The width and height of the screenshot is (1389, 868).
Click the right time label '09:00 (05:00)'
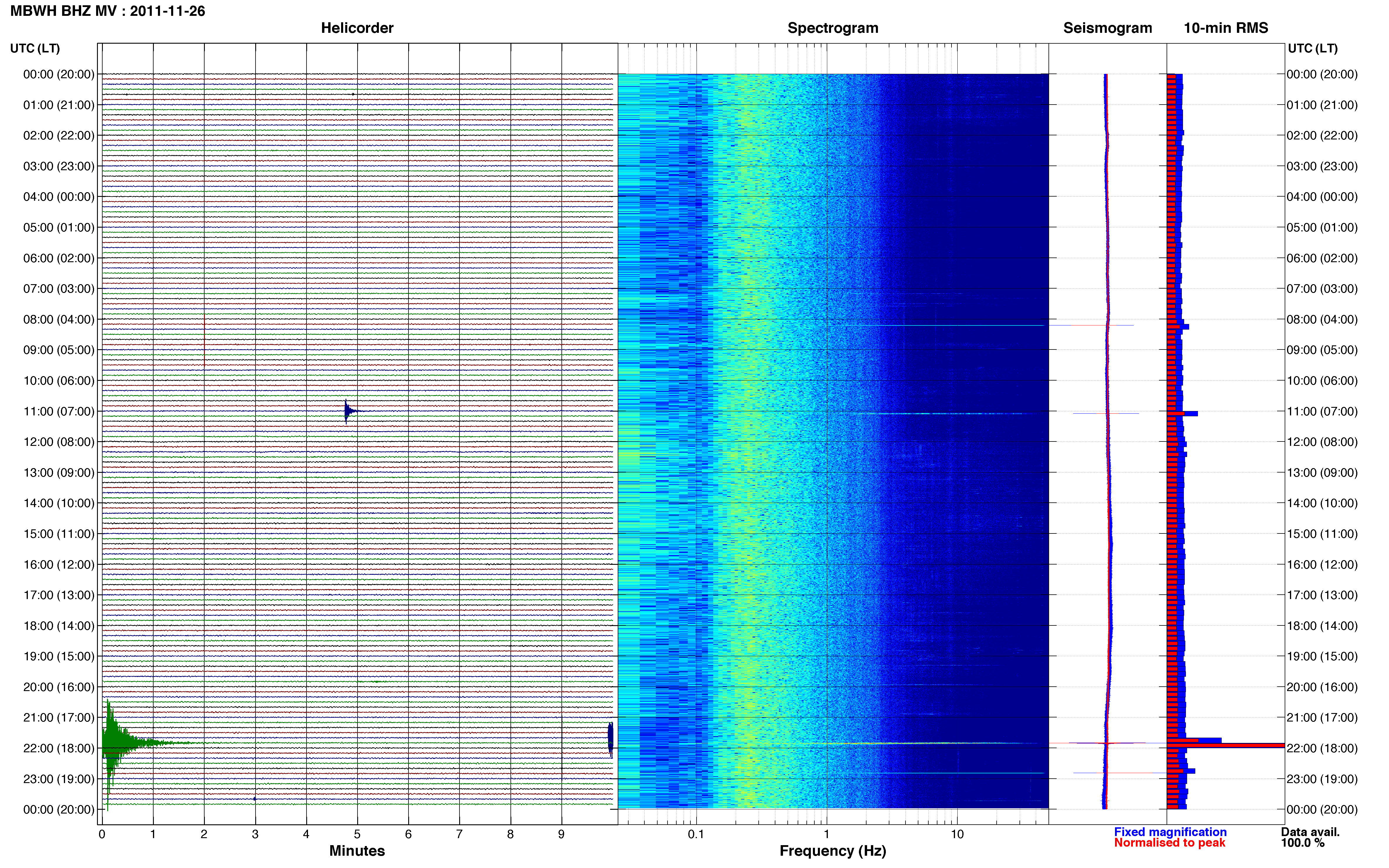coord(1322,350)
